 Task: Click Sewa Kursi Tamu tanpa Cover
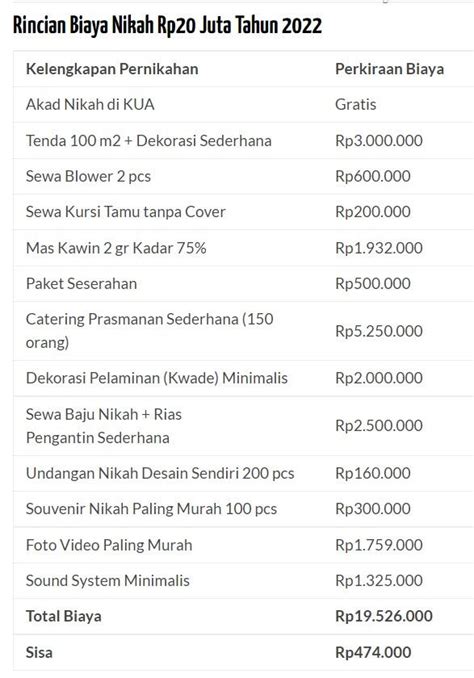(125, 212)
